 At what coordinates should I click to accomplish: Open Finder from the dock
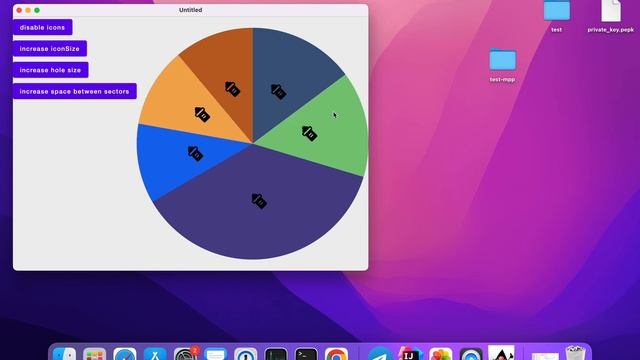pos(64,354)
